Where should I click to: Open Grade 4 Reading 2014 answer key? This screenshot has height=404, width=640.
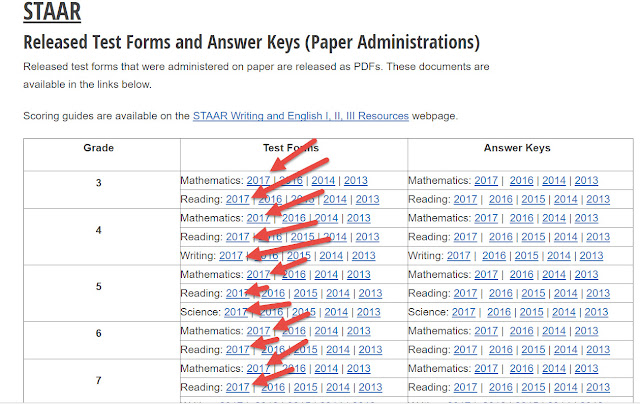(x=565, y=237)
